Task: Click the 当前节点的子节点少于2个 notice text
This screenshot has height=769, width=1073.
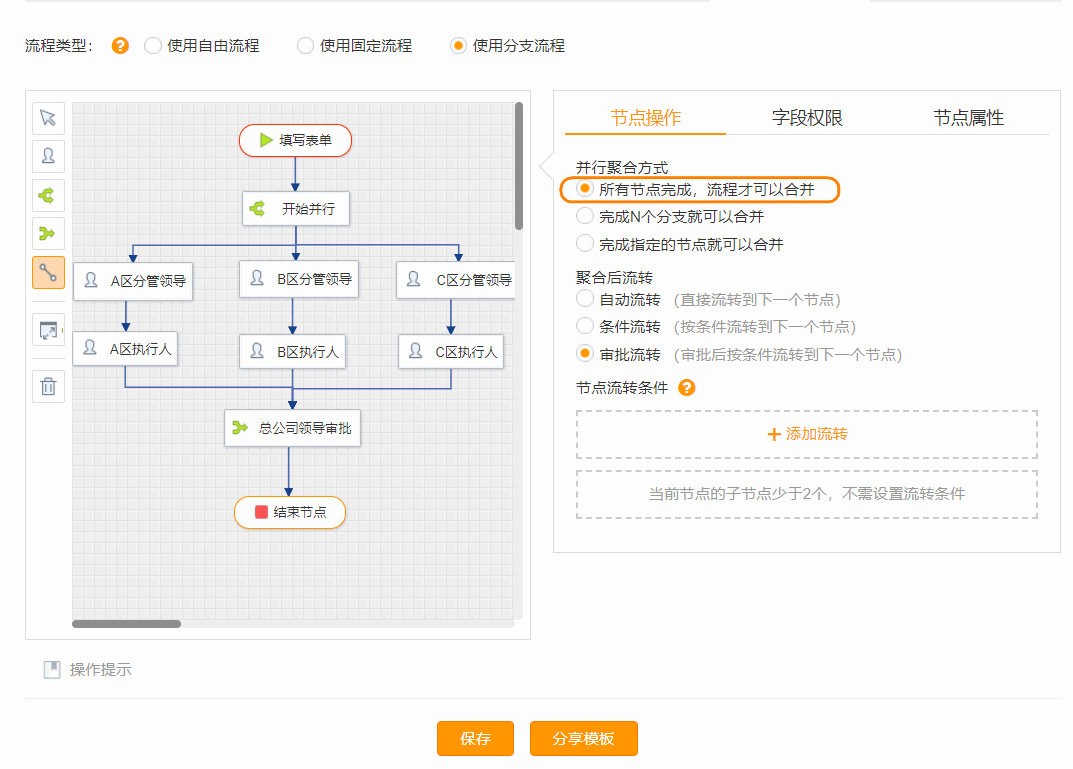Action: click(807, 494)
